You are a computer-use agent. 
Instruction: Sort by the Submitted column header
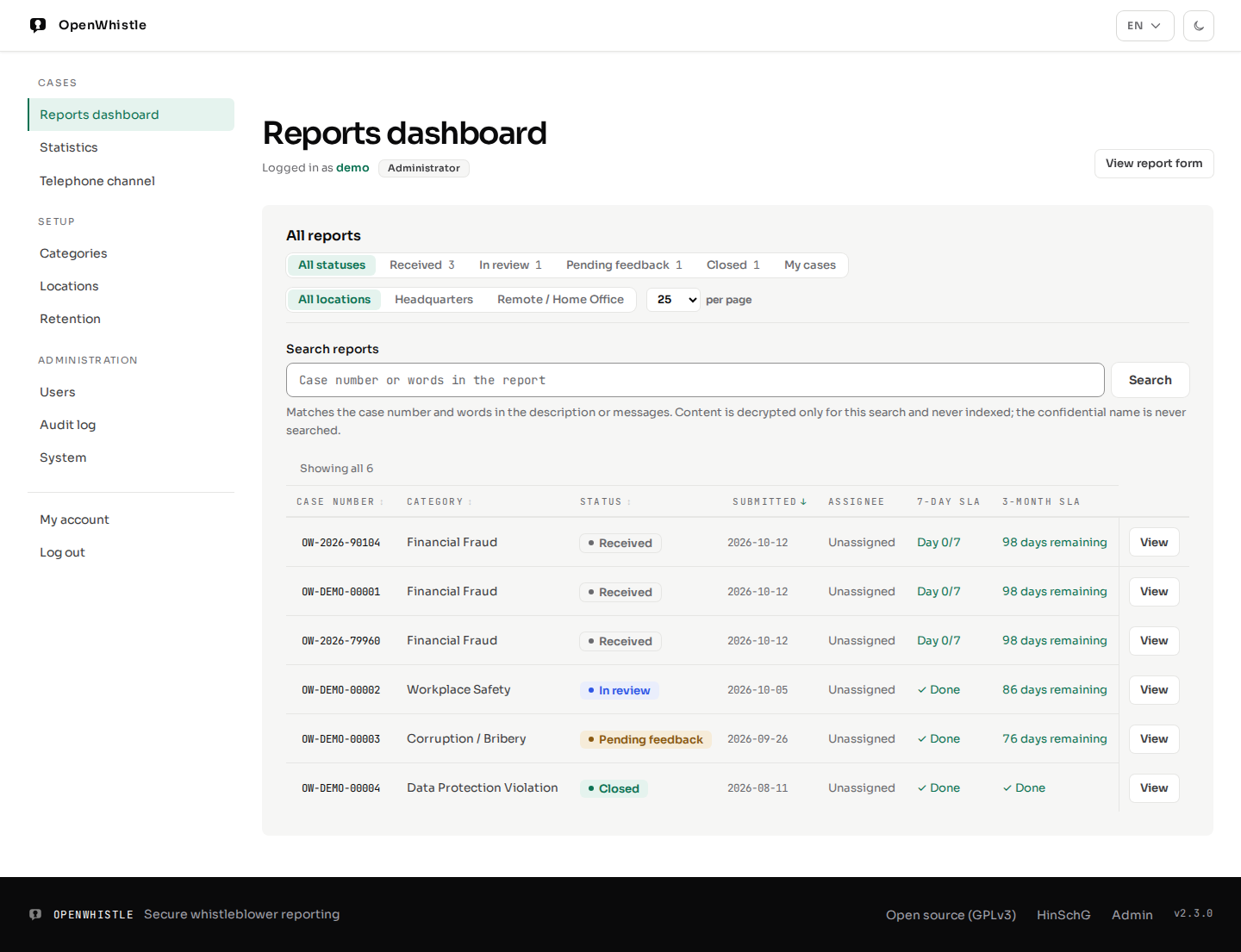click(x=770, y=501)
